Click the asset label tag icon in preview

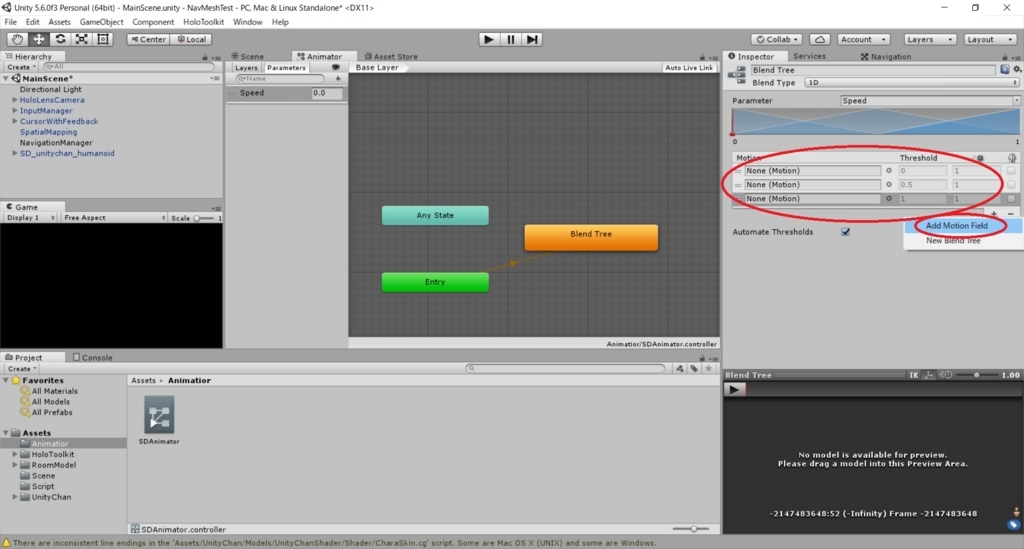(1014, 525)
